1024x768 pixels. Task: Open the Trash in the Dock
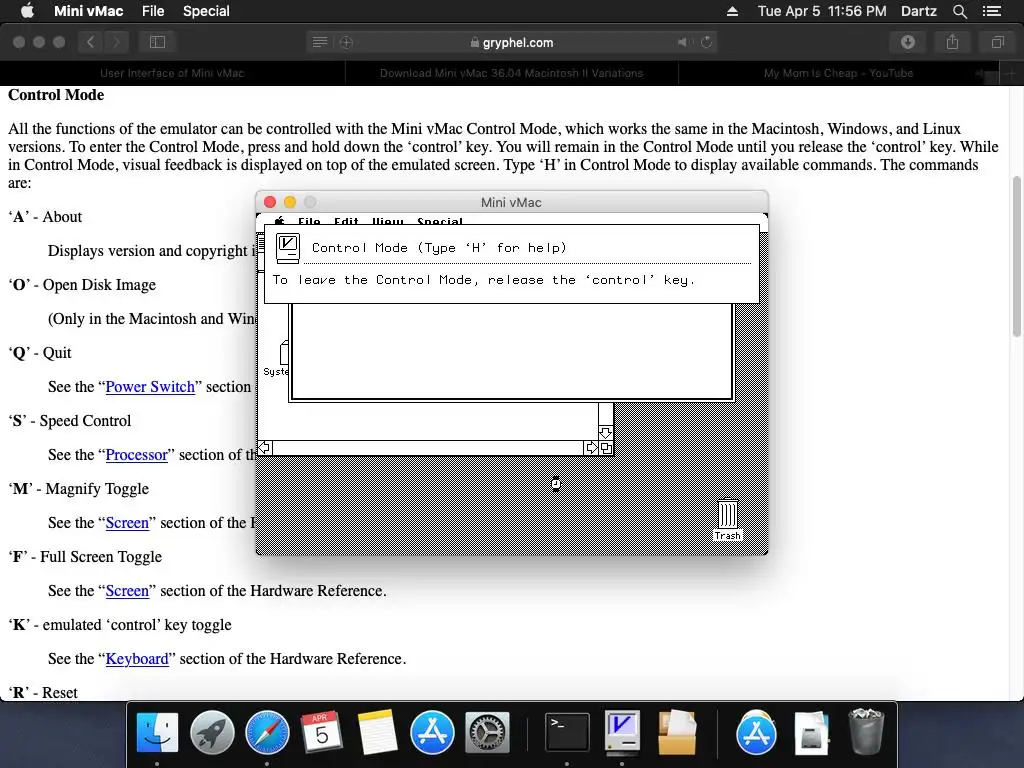[866, 731]
